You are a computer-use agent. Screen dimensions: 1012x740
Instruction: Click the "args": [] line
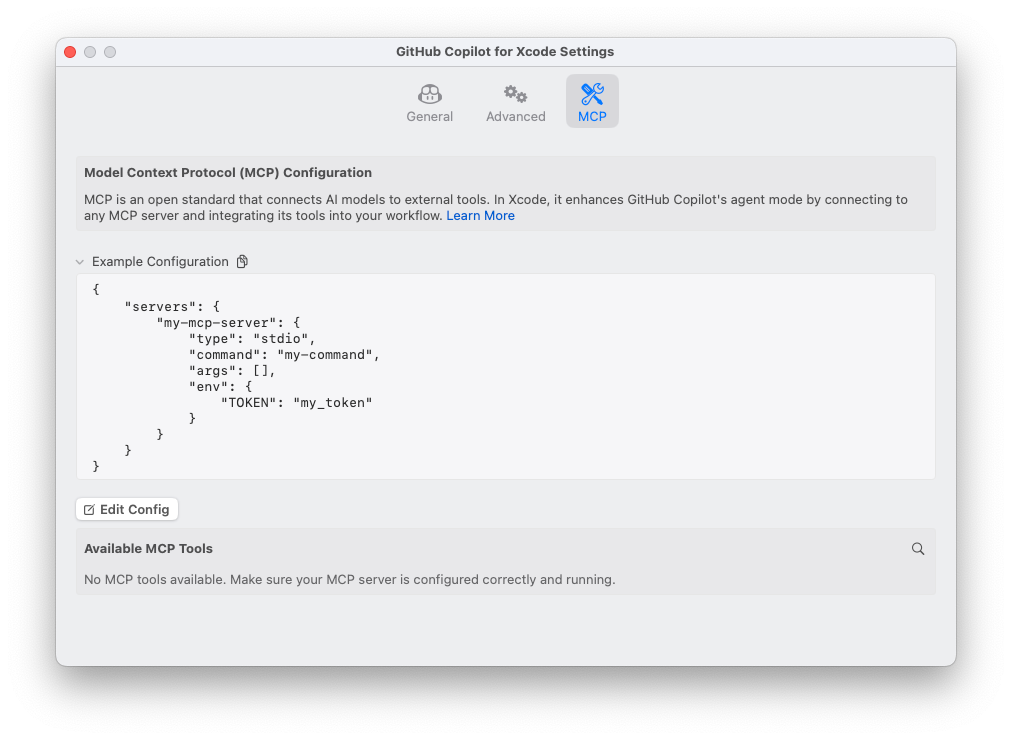click(232, 371)
